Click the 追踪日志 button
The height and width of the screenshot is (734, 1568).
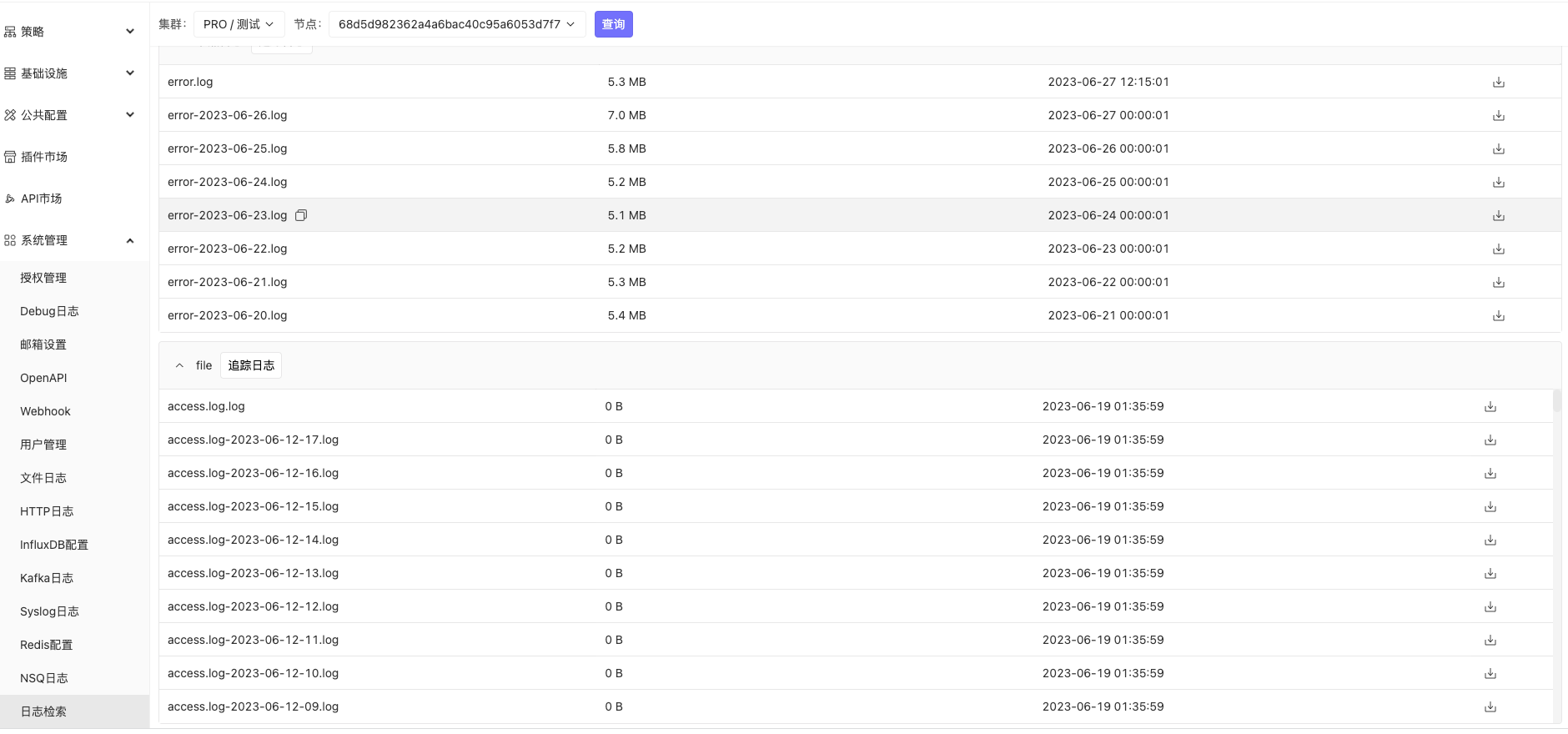tap(251, 365)
